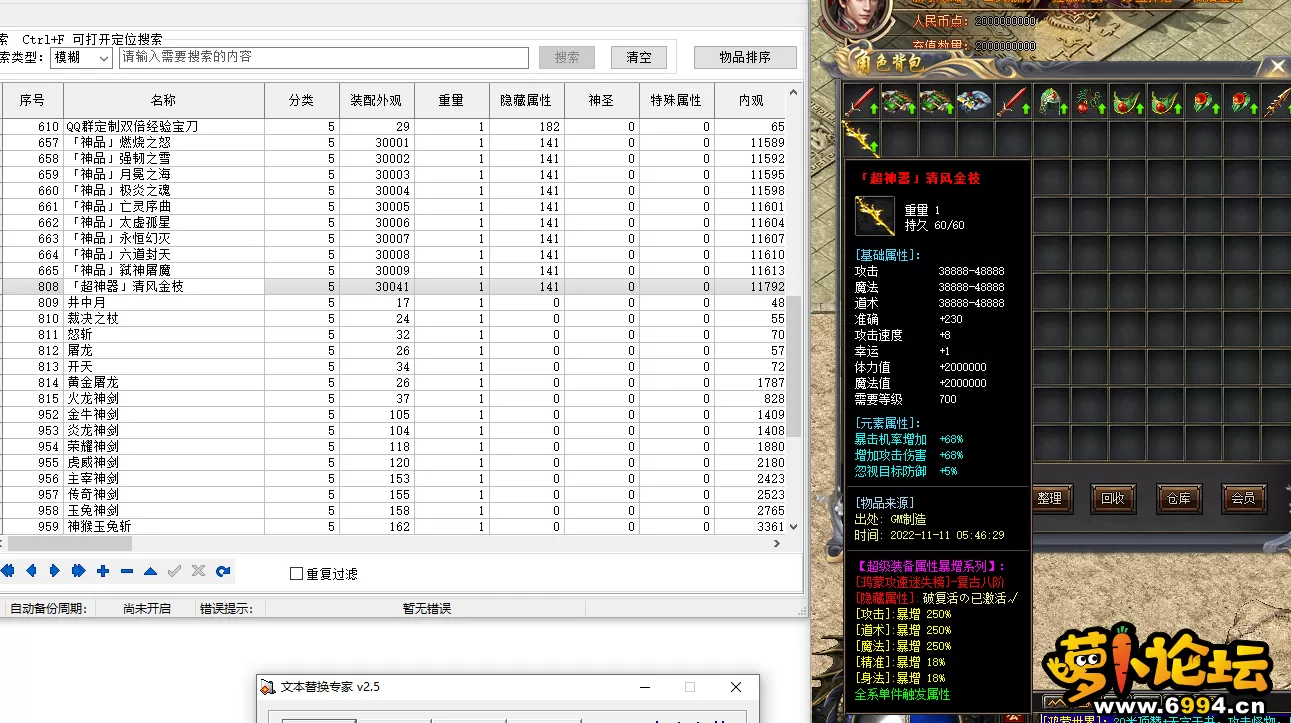Click the blue triangle edit-record icon
The width and height of the screenshot is (1291, 723).
tap(150, 571)
